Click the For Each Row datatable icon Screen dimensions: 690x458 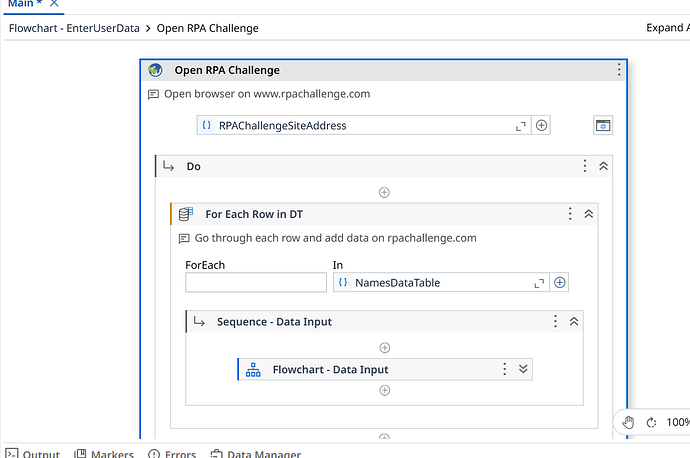click(186, 214)
